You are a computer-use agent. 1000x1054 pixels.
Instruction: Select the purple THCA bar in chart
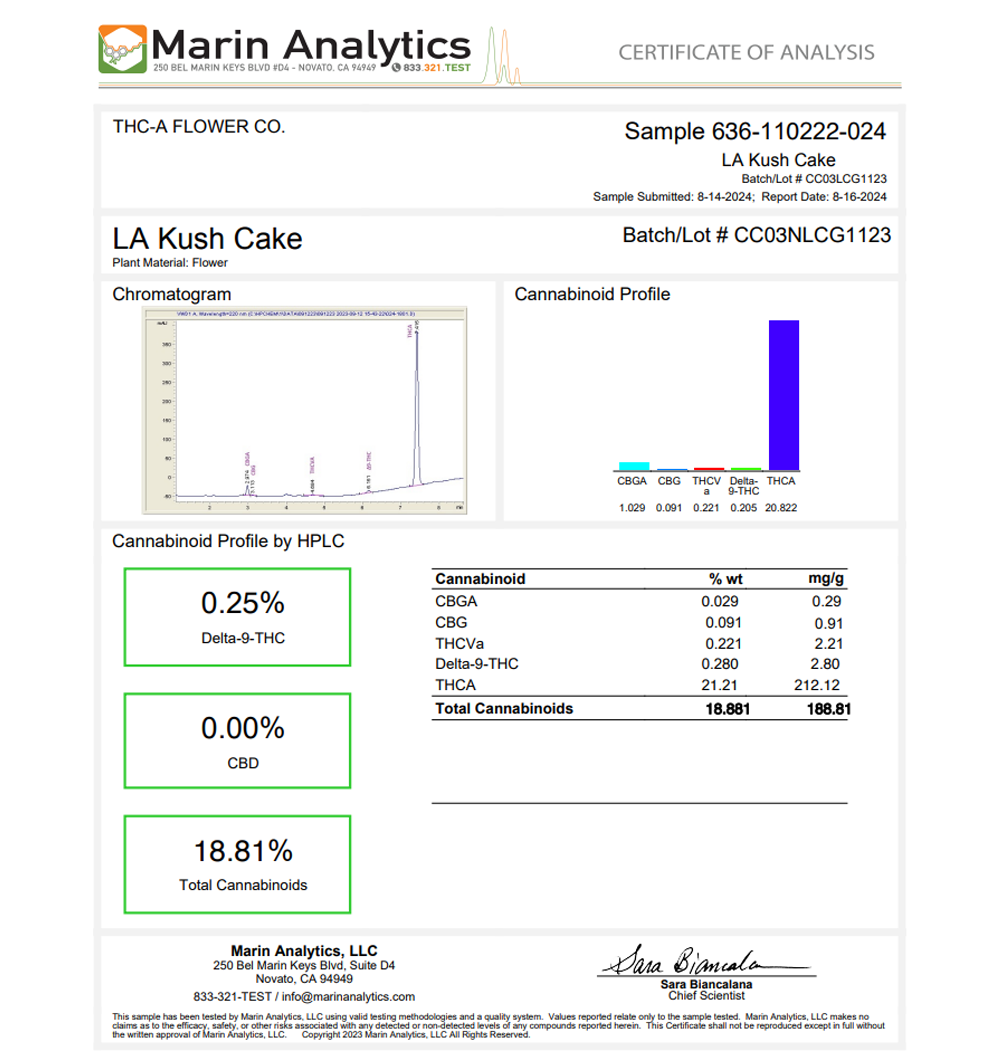[783, 395]
